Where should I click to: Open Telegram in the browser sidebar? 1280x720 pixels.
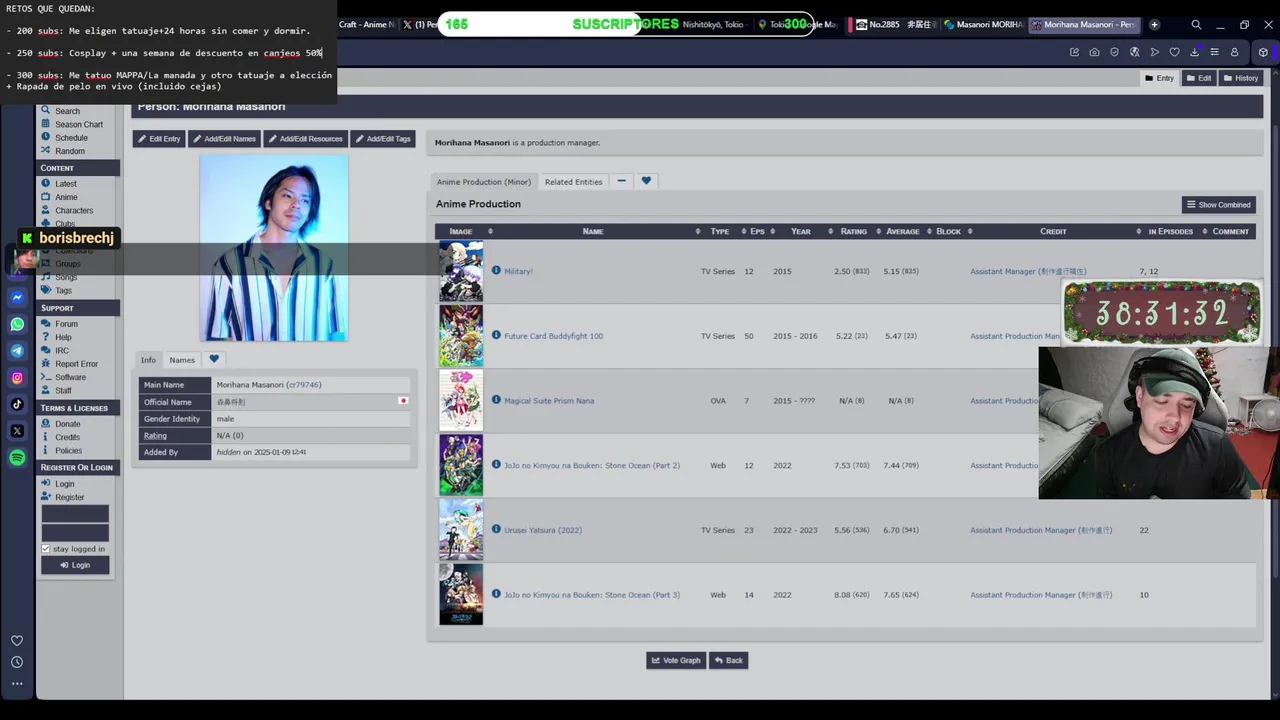click(x=17, y=351)
